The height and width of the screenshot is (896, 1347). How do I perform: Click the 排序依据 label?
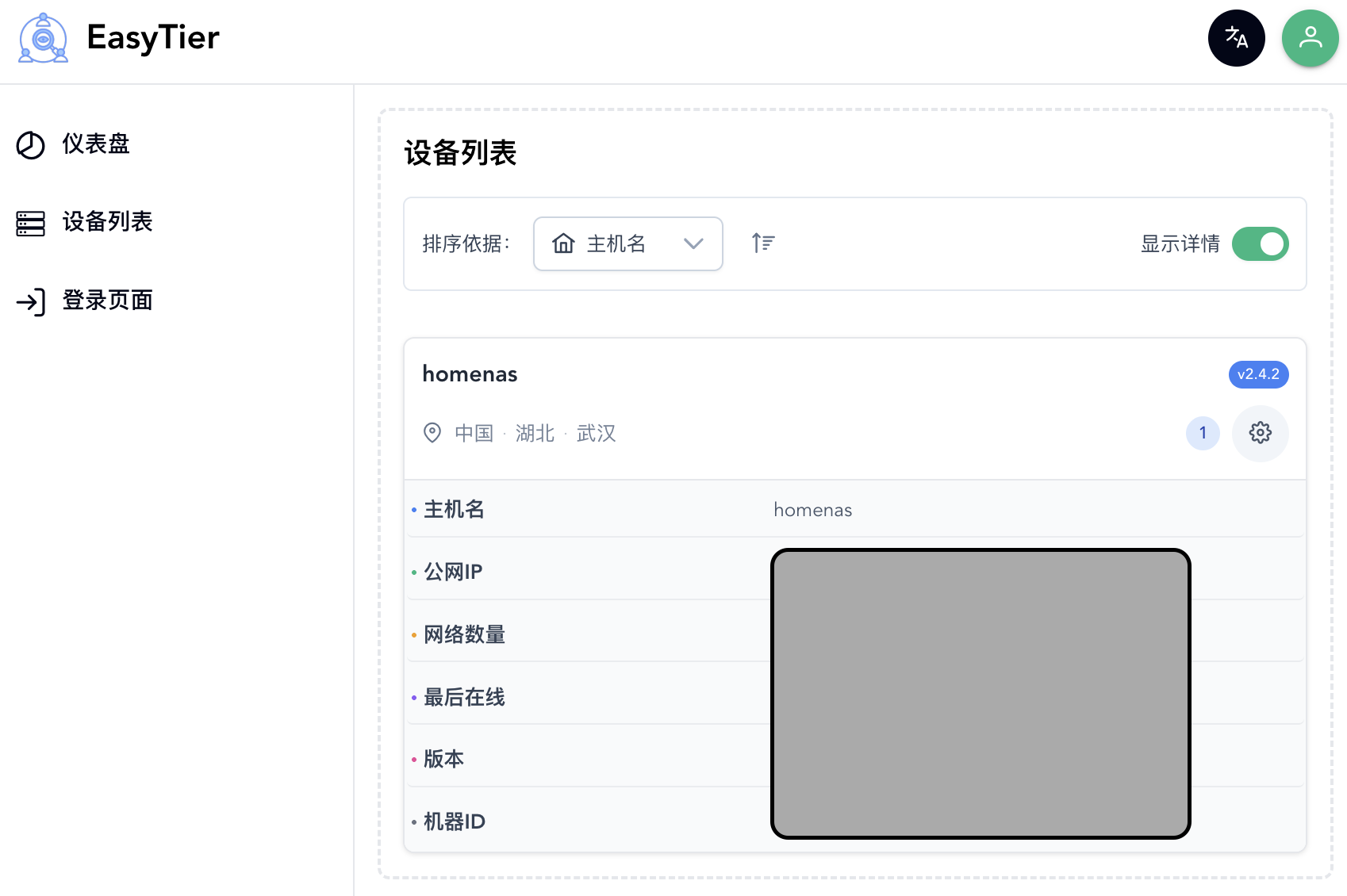click(466, 243)
